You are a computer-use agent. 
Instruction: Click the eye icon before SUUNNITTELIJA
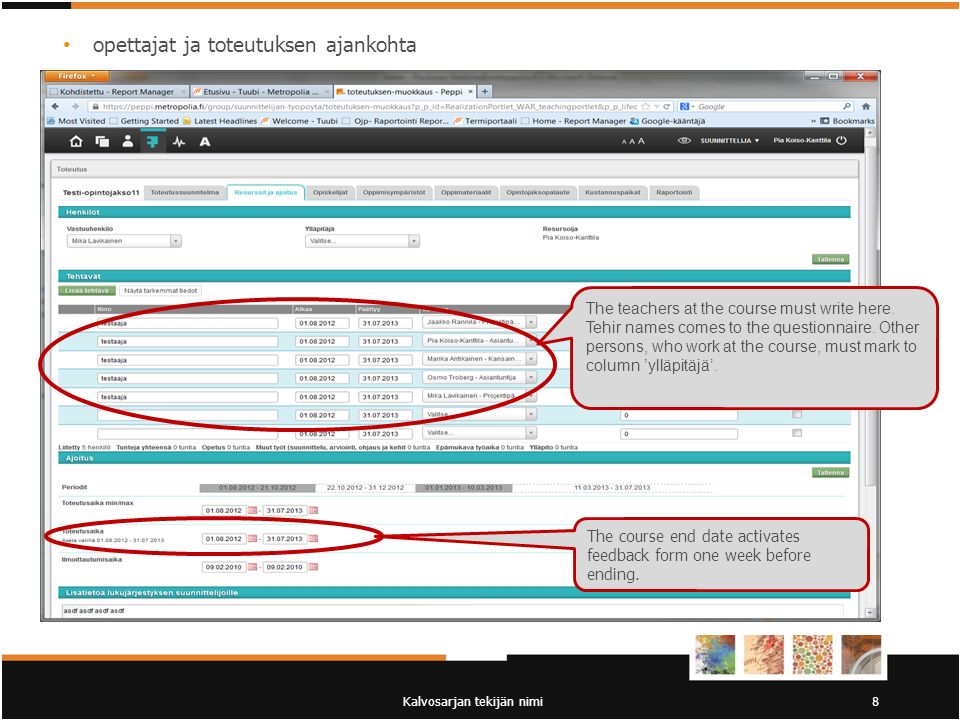click(x=684, y=141)
